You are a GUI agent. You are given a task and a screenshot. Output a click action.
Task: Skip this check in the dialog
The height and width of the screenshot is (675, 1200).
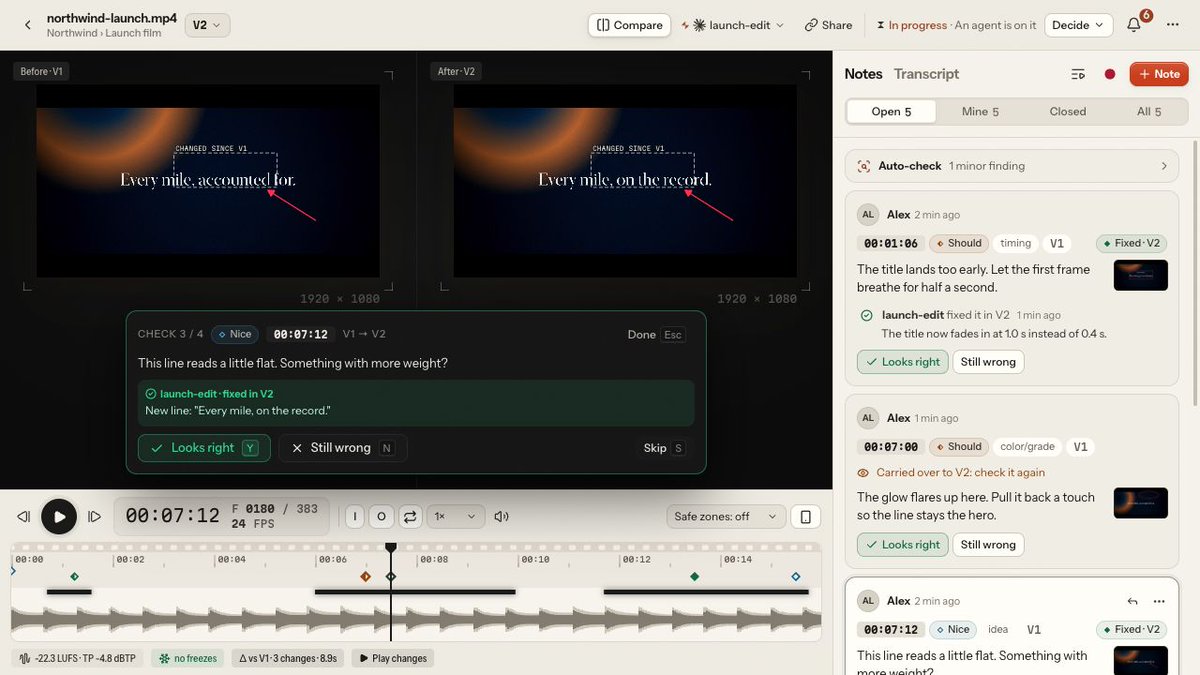[664, 448]
